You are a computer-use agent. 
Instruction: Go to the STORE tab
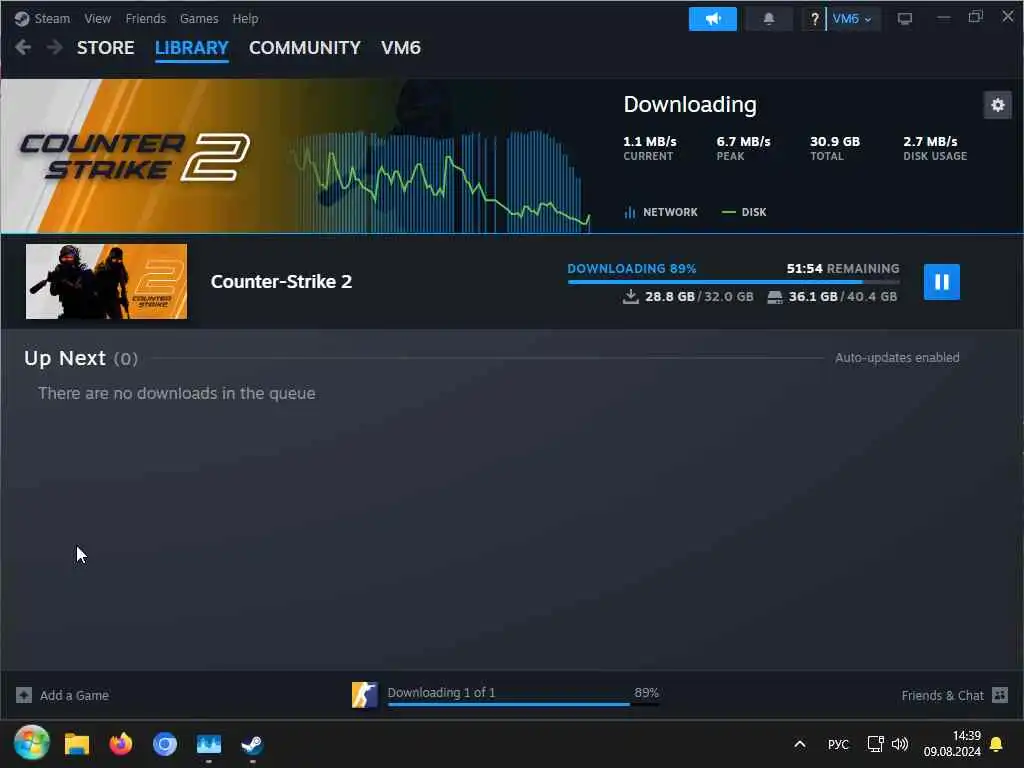[x=105, y=48]
